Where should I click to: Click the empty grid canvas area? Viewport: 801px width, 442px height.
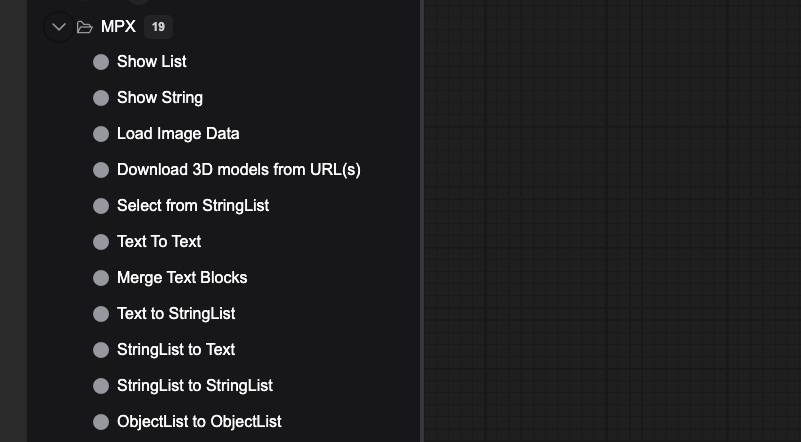pos(612,221)
